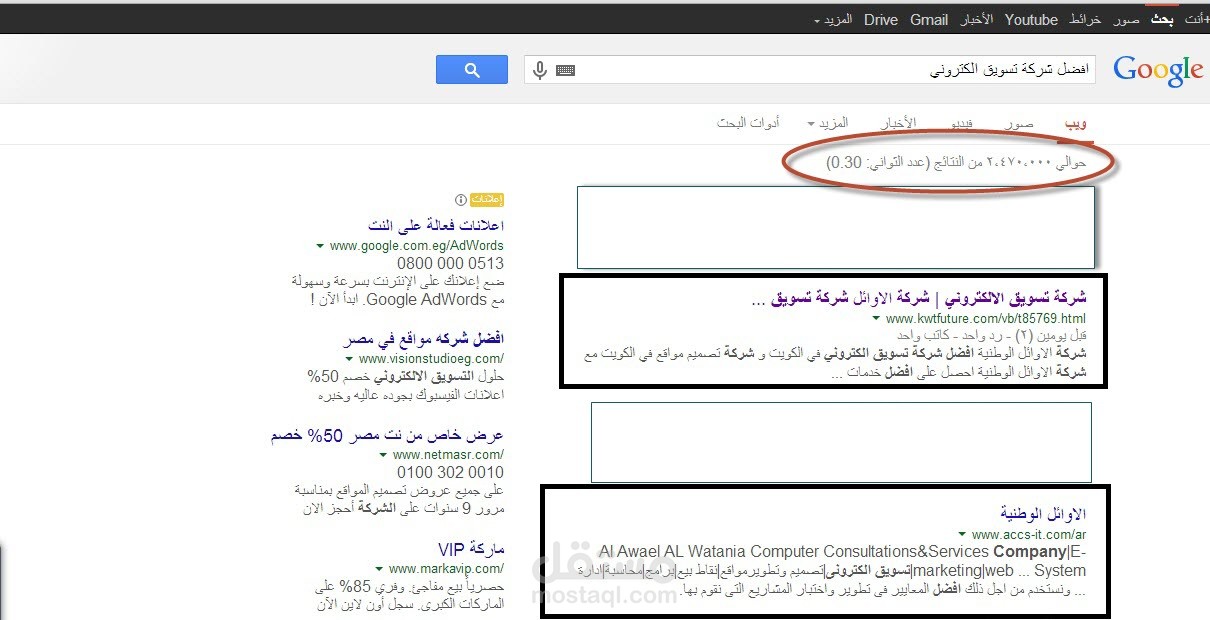
Task: Click the www.netmasr.com/ URL text
Action: 446,455
